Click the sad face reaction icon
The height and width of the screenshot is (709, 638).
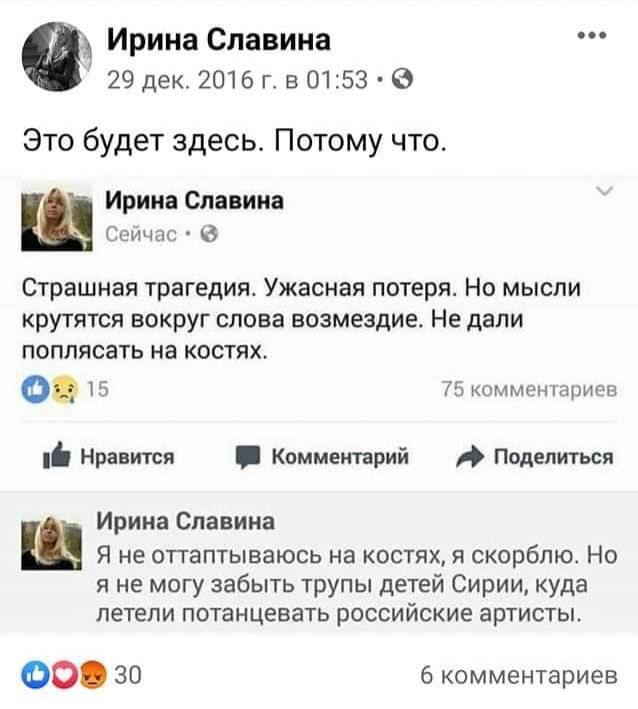coord(64,389)
